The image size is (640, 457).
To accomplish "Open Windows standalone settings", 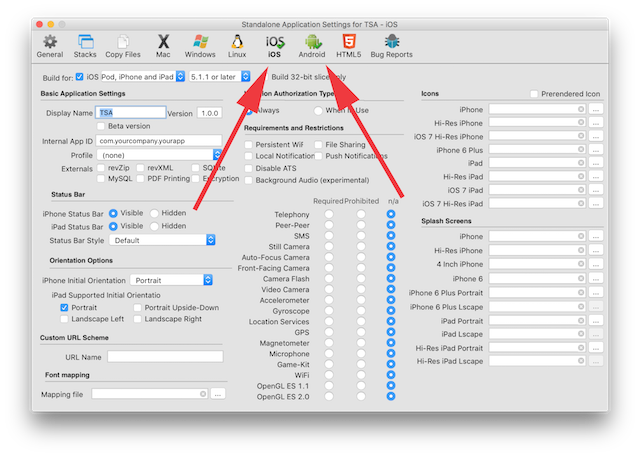I will pyautogui.click(x=200, y=46).
